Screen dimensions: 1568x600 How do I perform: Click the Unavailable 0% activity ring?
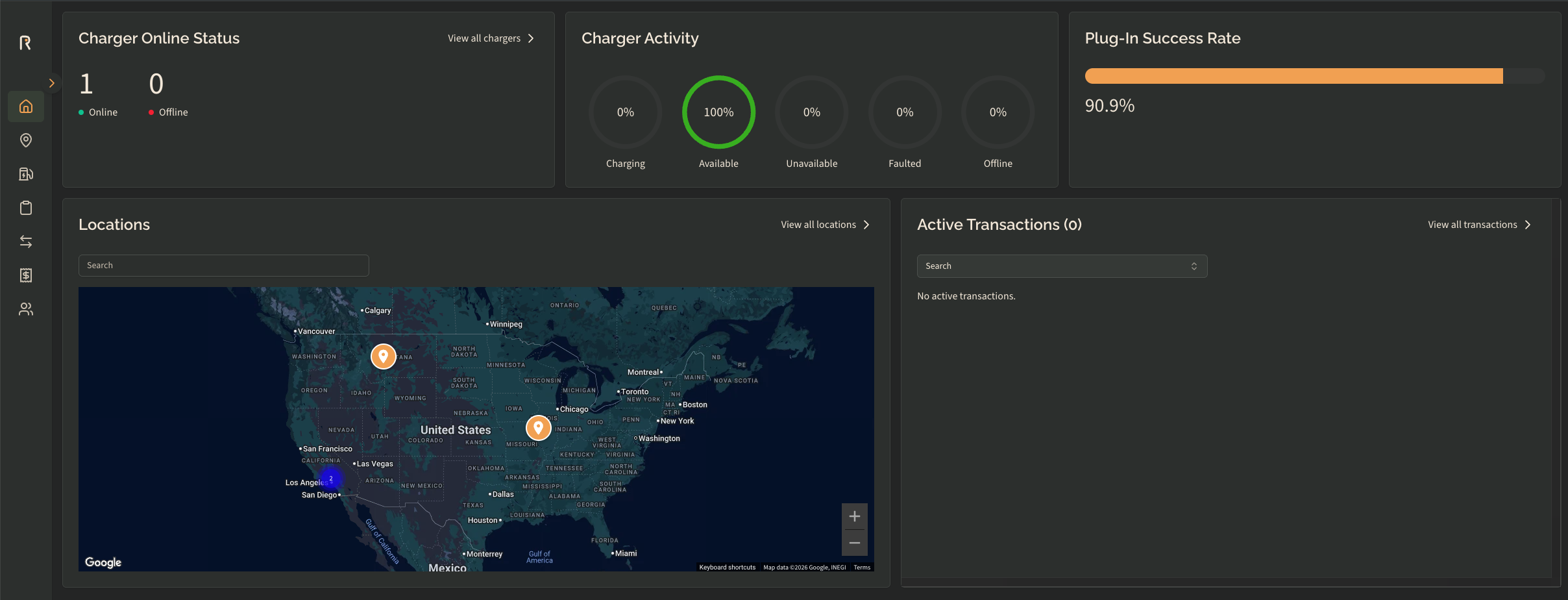[812, 112]
